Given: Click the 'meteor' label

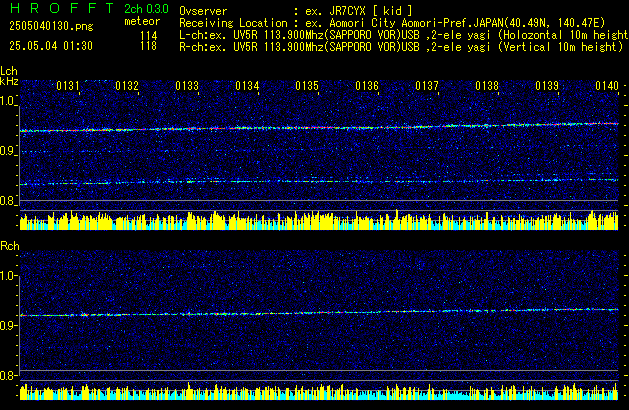Looking at the screenshot, I should tap(142, 21).
